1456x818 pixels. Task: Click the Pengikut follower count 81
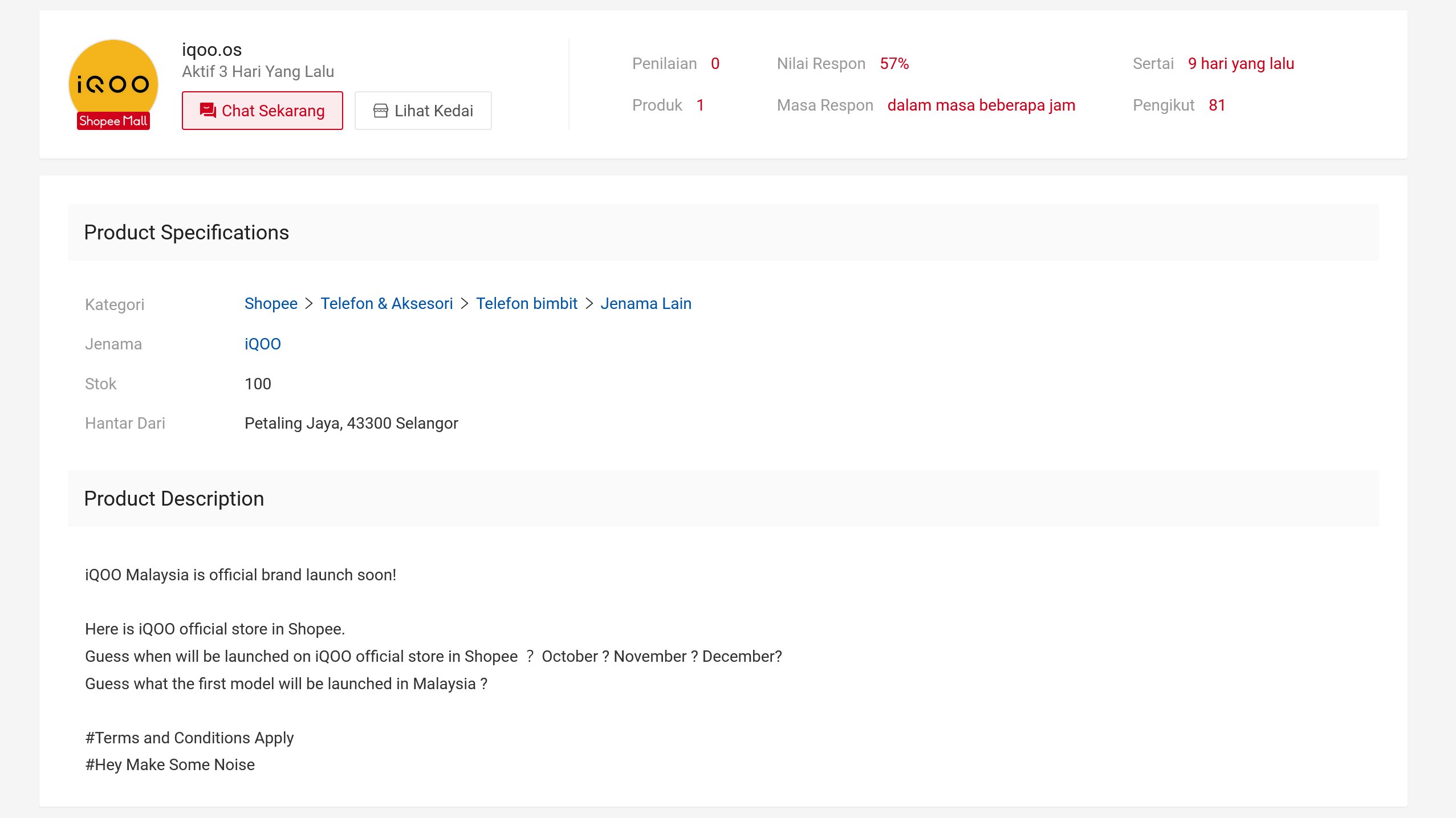click(1217, 105)
